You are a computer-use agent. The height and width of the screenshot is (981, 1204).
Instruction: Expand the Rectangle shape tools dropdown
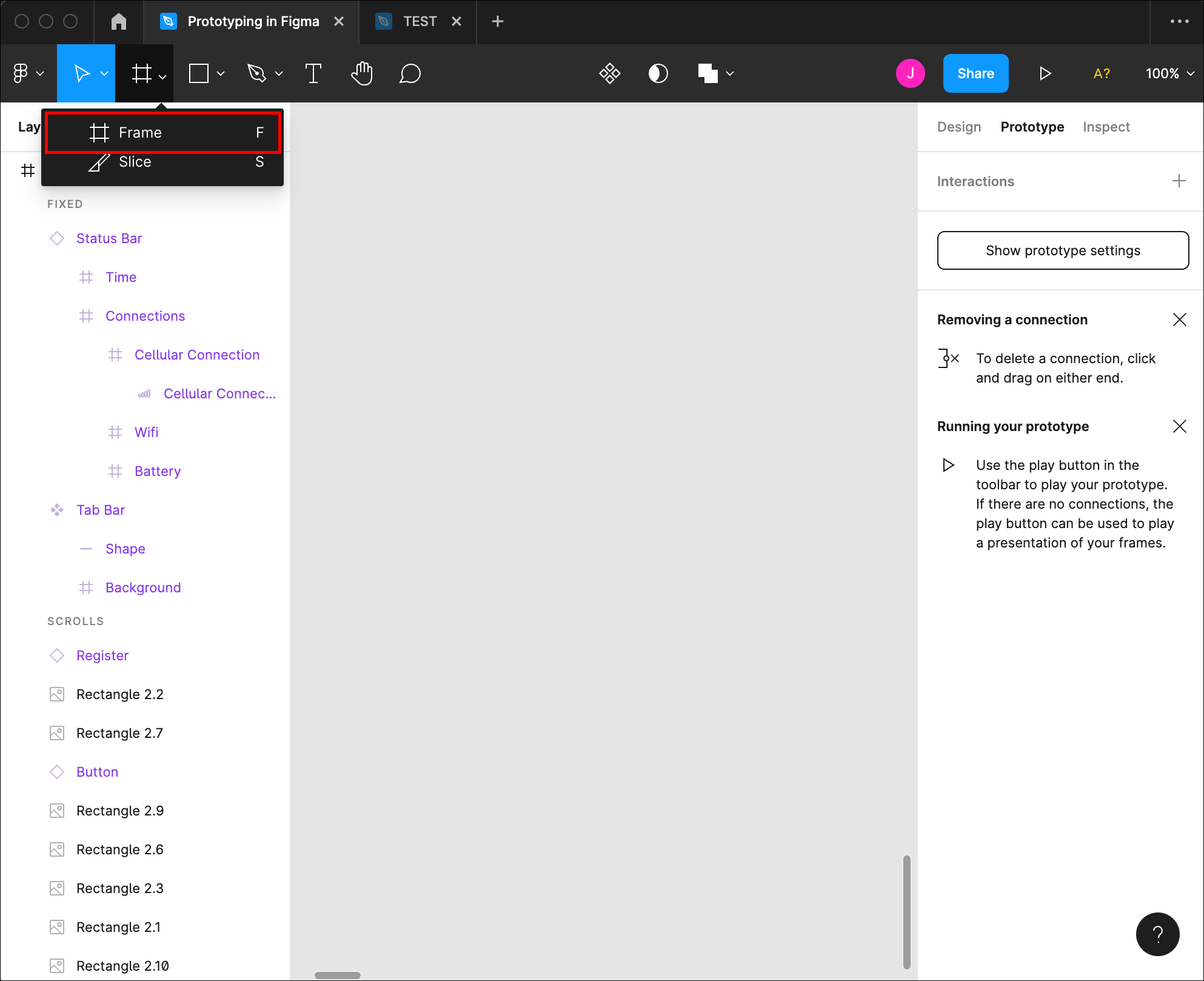click(x=221, y=74)
